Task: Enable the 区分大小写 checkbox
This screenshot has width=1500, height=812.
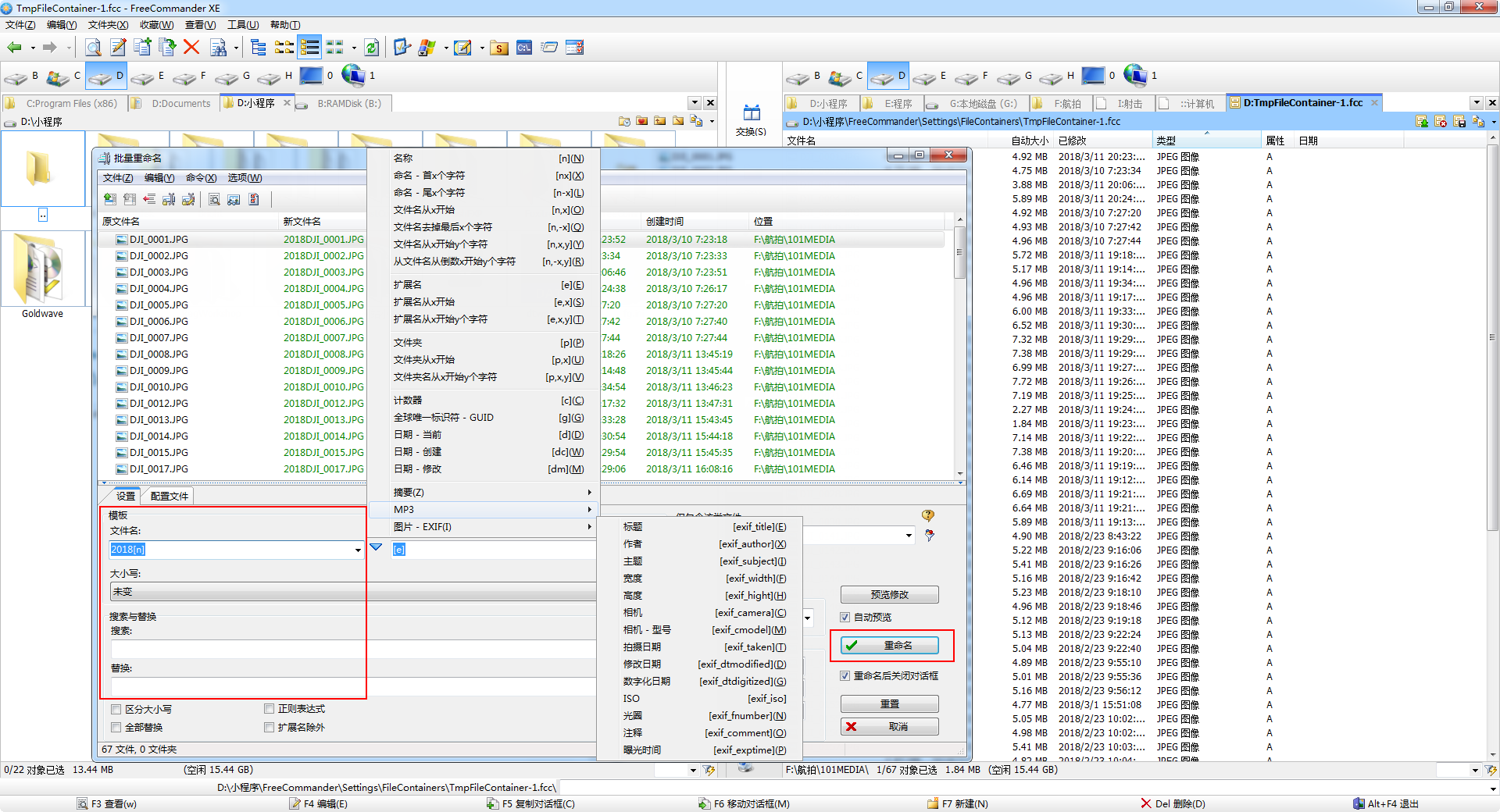Action: 116,710
